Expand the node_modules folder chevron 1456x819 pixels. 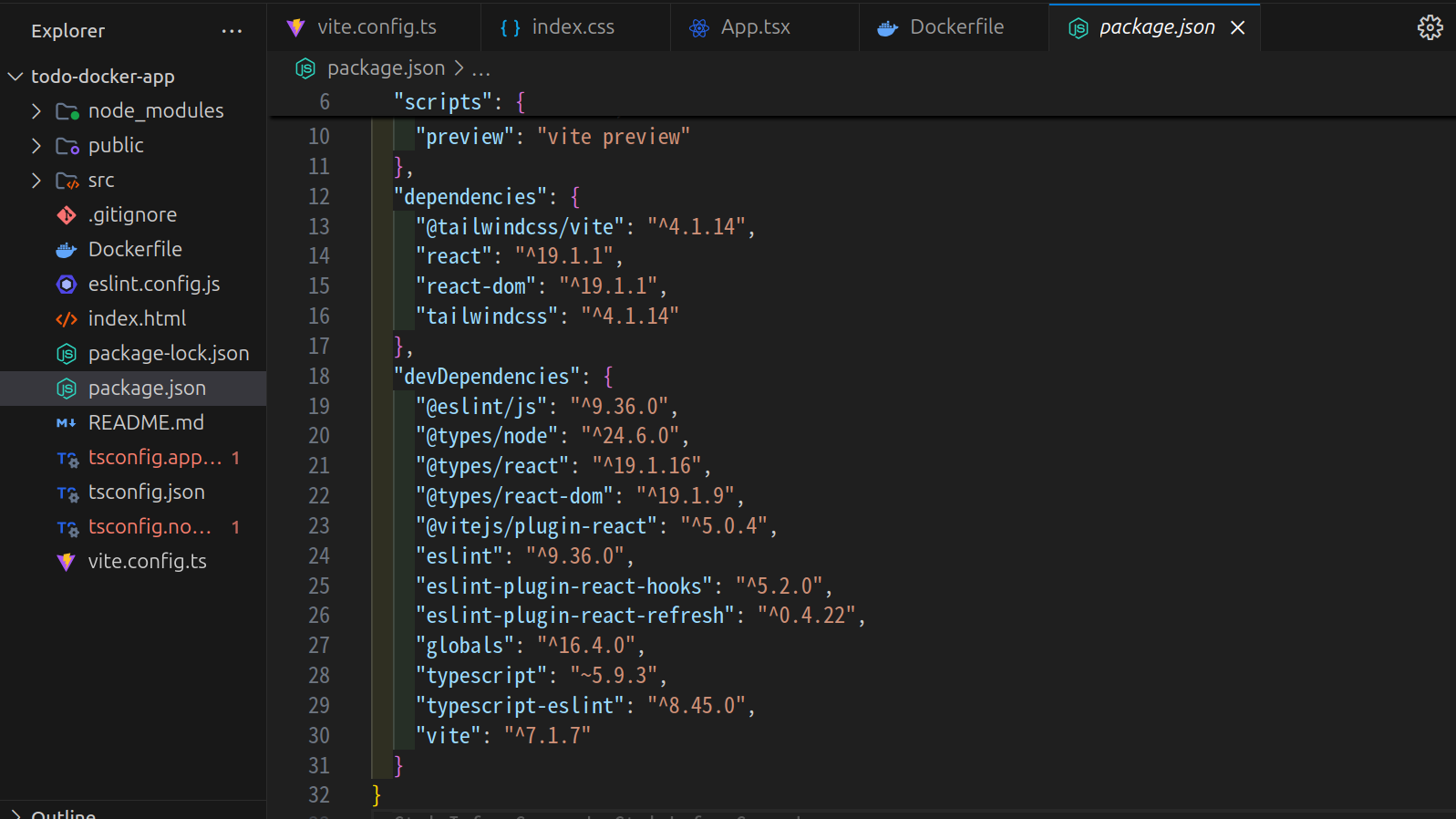[36, 111]
